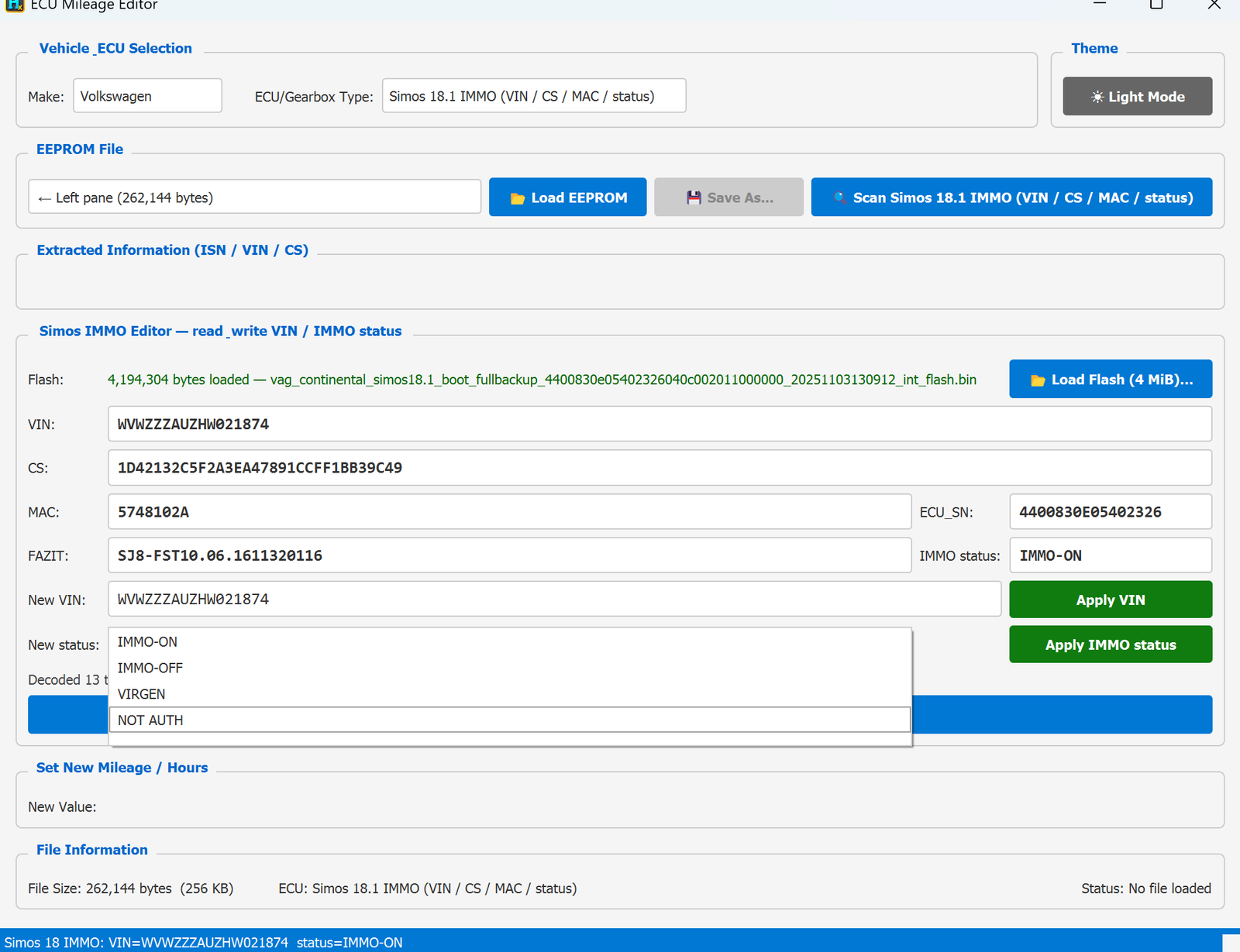Click the FAZIT field
Screen dimensions: 1240x952
point(509,555)
